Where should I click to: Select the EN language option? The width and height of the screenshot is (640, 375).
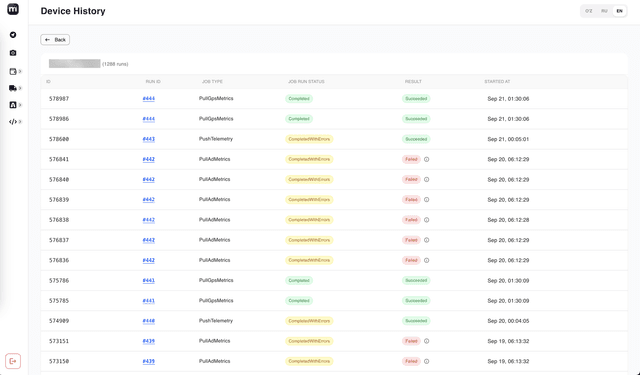click(x=620, y=11)
